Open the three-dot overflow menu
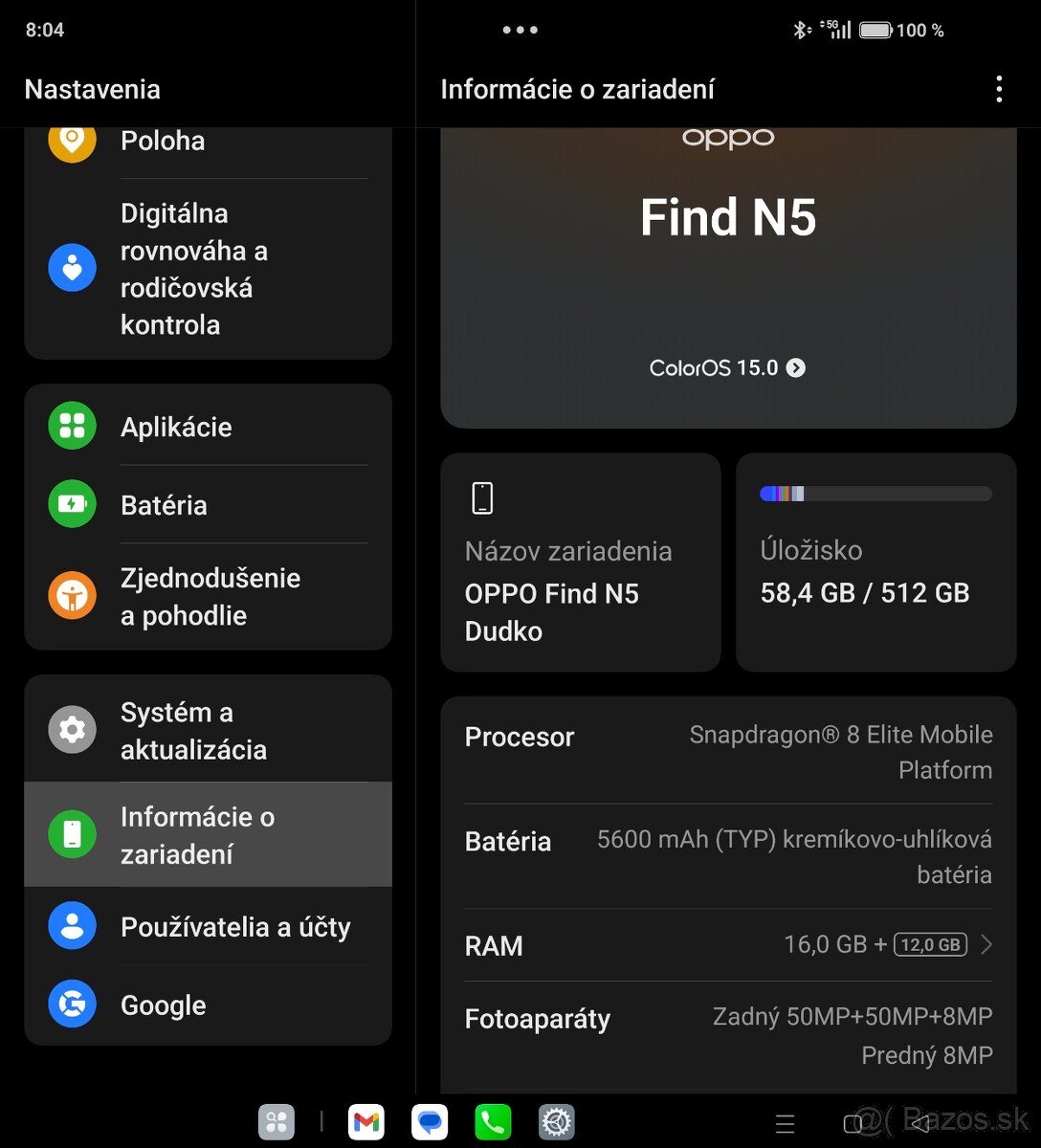Viewport: 1041px width, 1148px height. coord(999,88)
